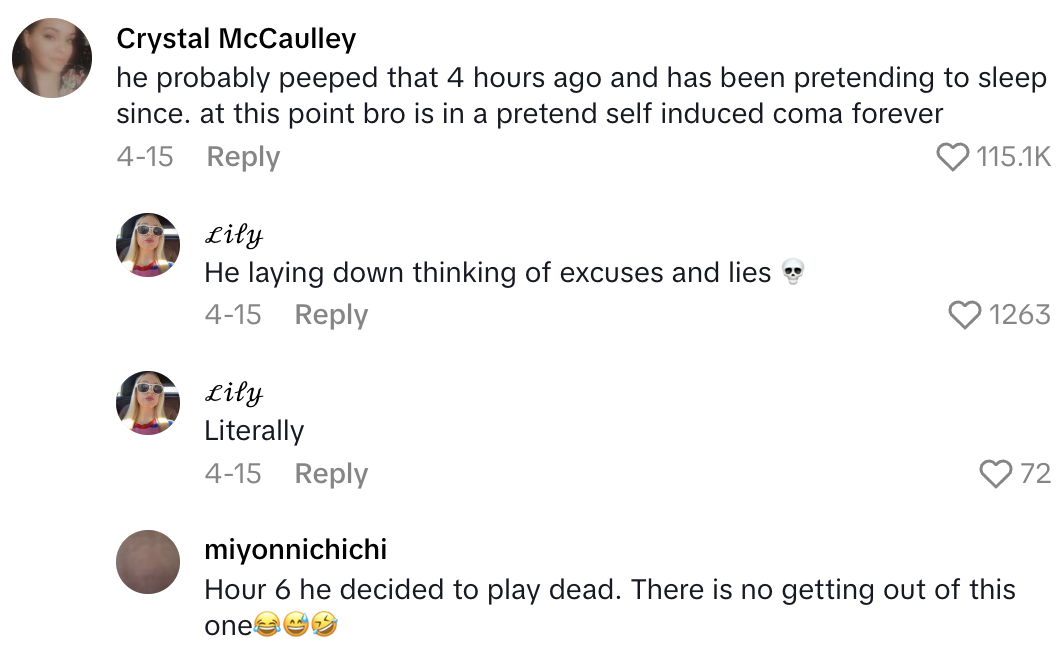Screen dimensions: 1064x648
Task: Open Lily's username above the excuses comment
Action: pyautogui.click(x=233, y=235)
